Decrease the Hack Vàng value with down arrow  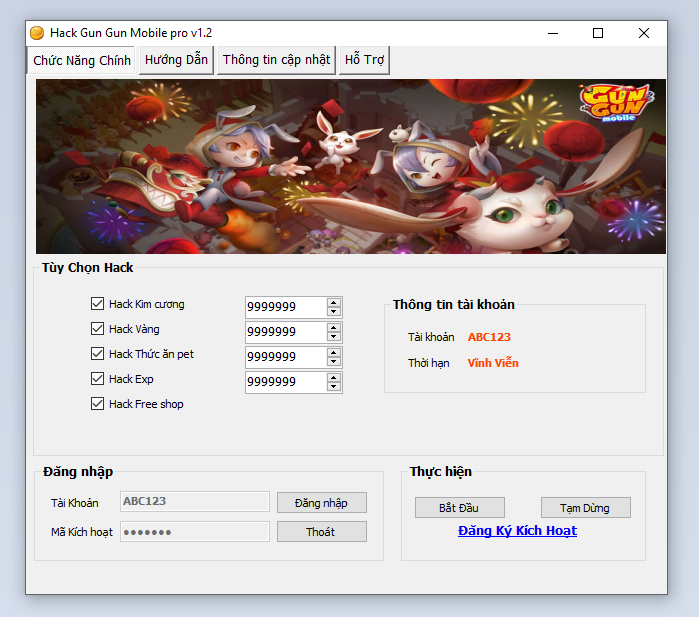(334, 337)
